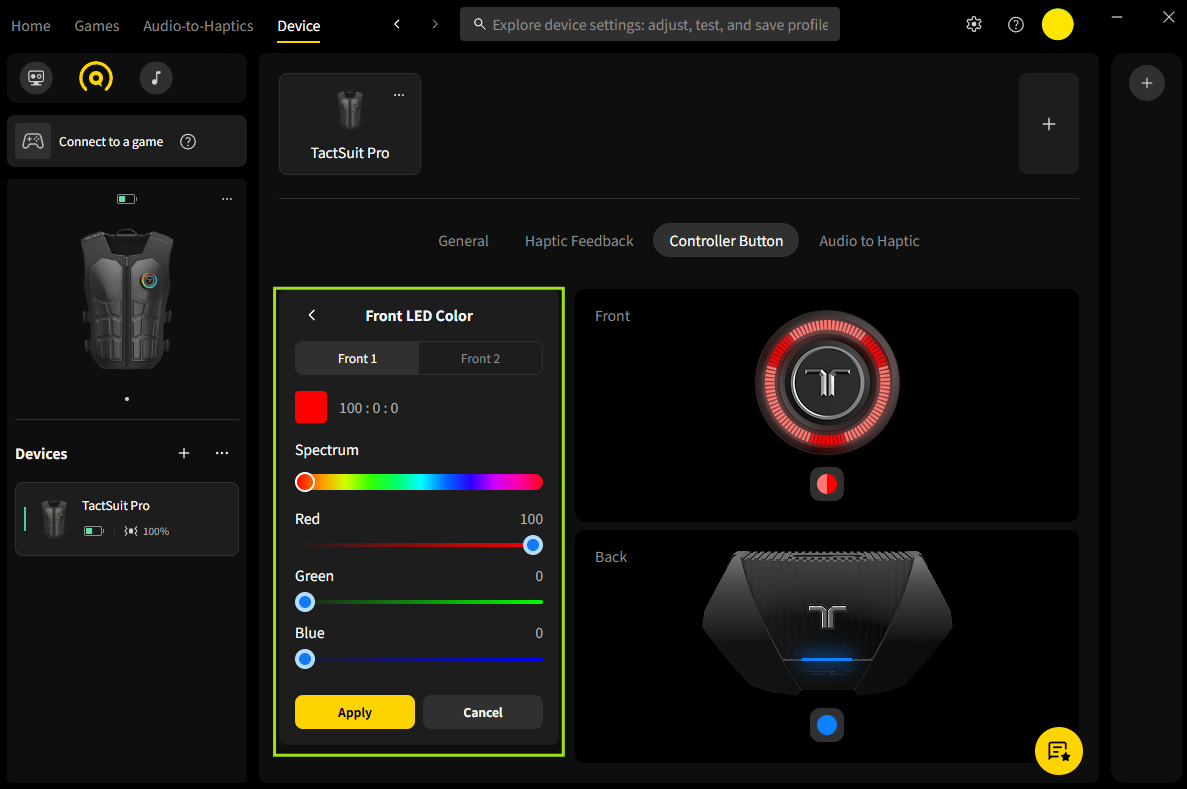Click the page indicator dot below the vest
Screen dimensions: 1187x789
[x=127, y=399]
